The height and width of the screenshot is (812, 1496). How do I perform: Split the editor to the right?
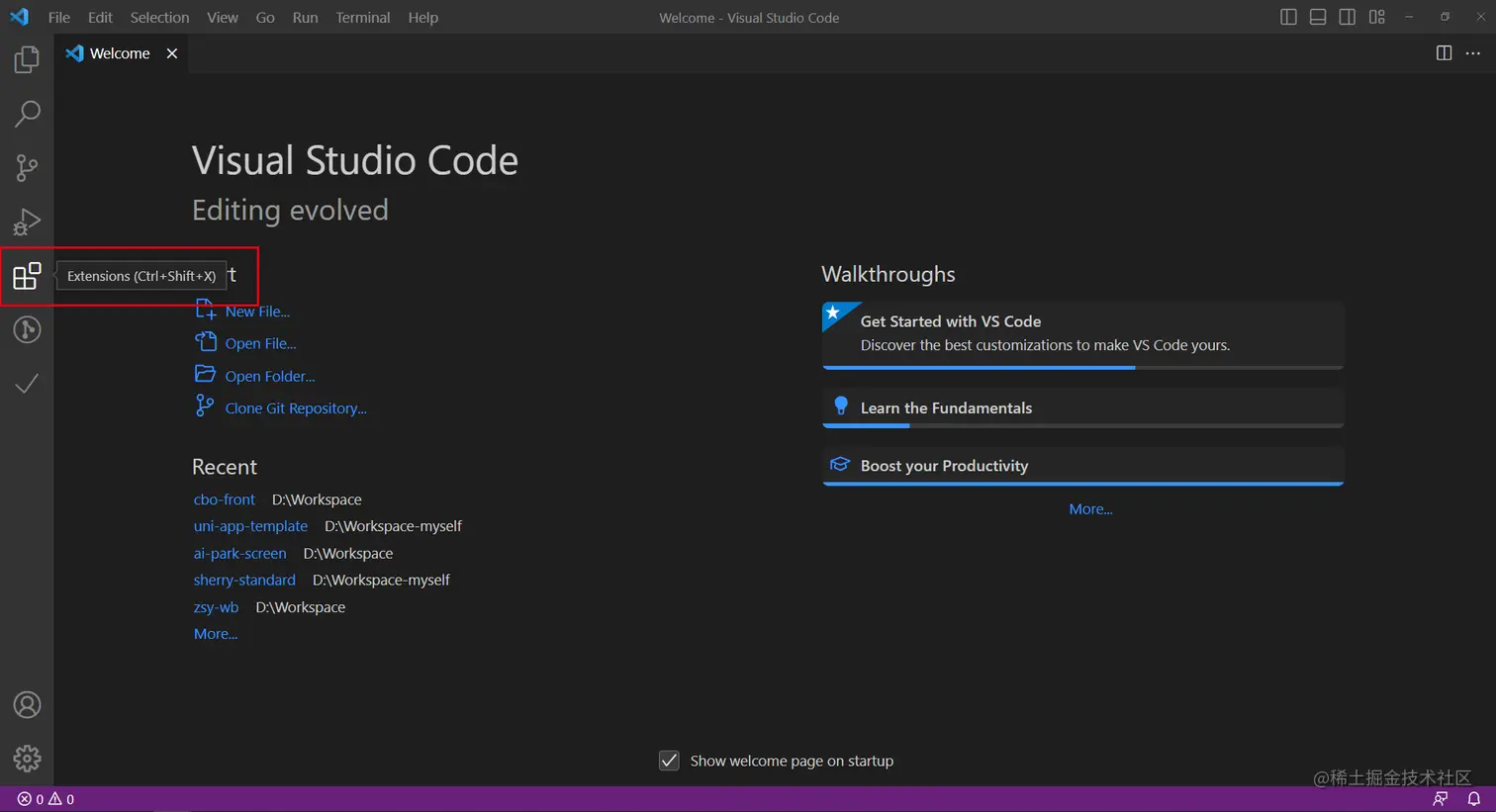1445,53
